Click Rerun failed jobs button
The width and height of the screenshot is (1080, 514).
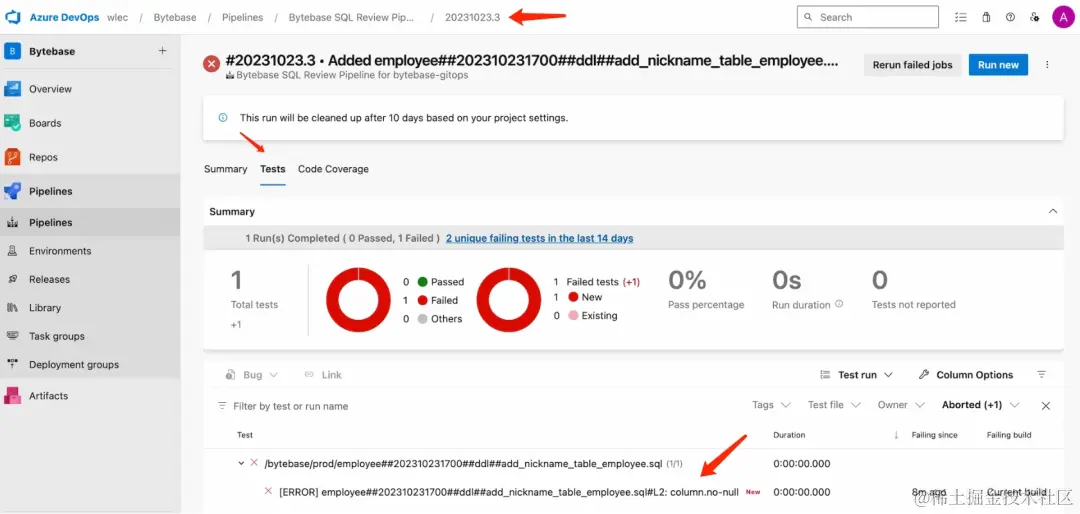[913, 65]
